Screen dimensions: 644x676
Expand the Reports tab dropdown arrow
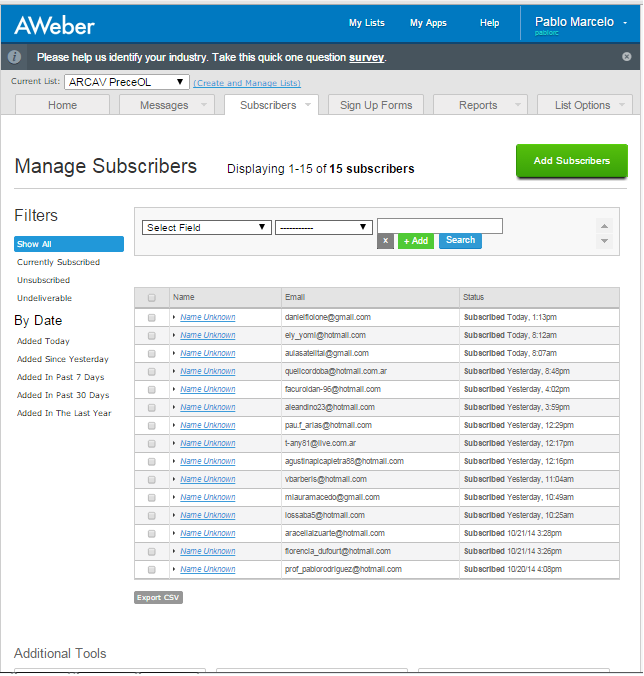[x=518, y=105]
